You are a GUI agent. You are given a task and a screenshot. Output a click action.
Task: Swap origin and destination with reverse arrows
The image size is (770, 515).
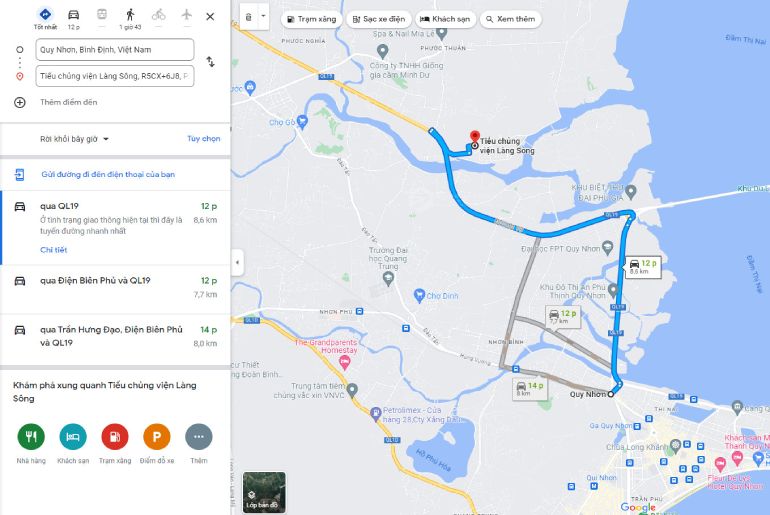point(210,62)
